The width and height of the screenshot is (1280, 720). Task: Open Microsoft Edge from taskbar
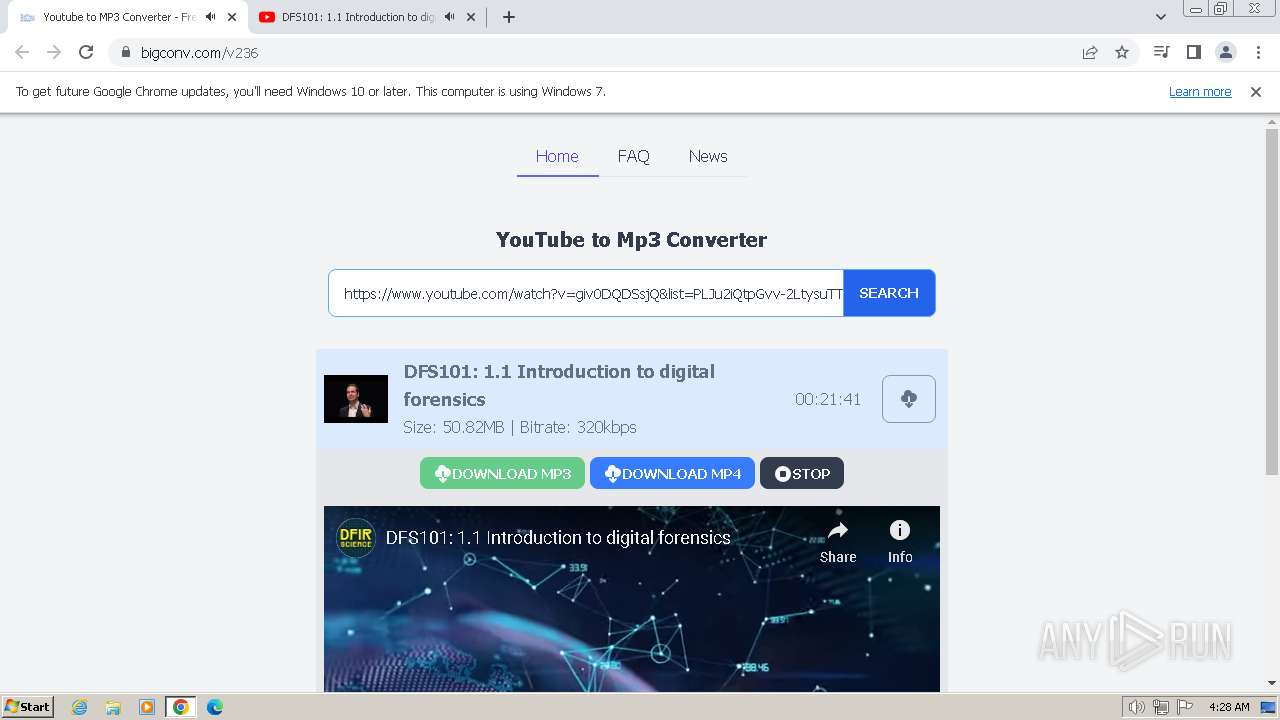pos(215,707)
